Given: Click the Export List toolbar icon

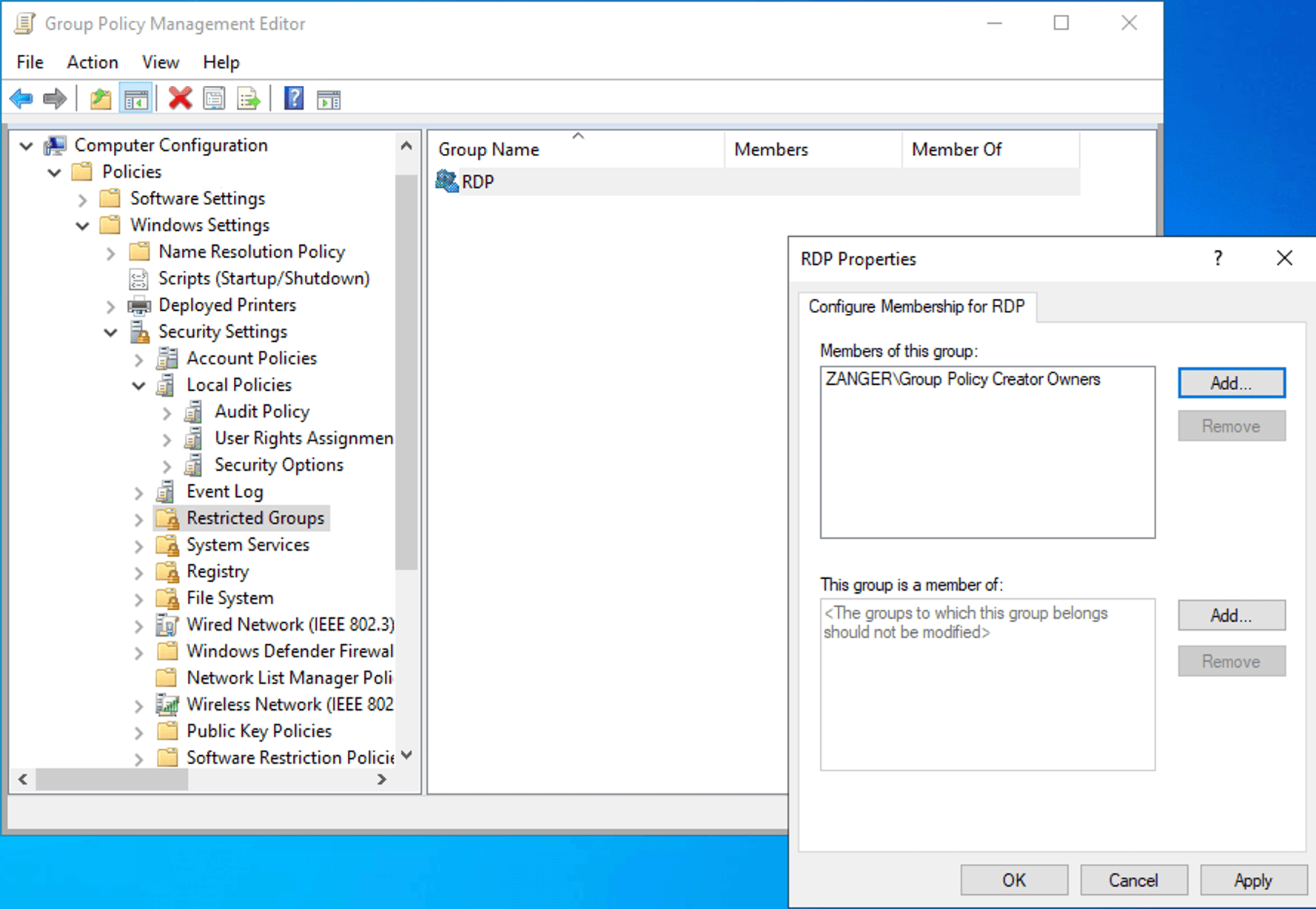Looking at the screenshot, I should [x=249, y=98].
